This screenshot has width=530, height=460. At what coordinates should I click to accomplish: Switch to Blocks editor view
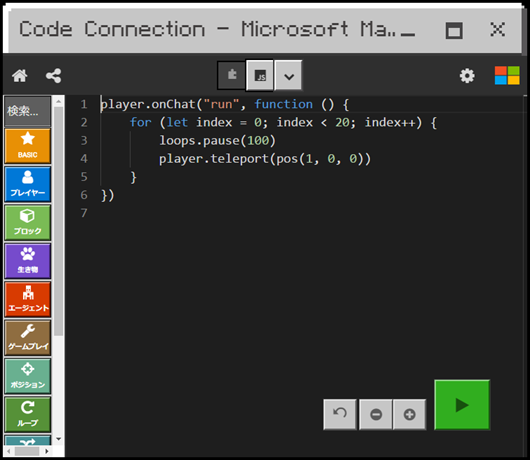[x=232, y=75]
